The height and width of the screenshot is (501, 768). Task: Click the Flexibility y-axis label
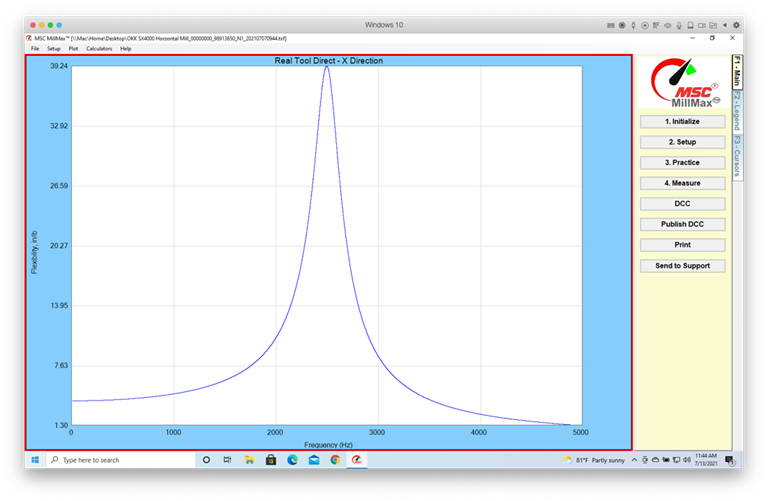(34, 252)
